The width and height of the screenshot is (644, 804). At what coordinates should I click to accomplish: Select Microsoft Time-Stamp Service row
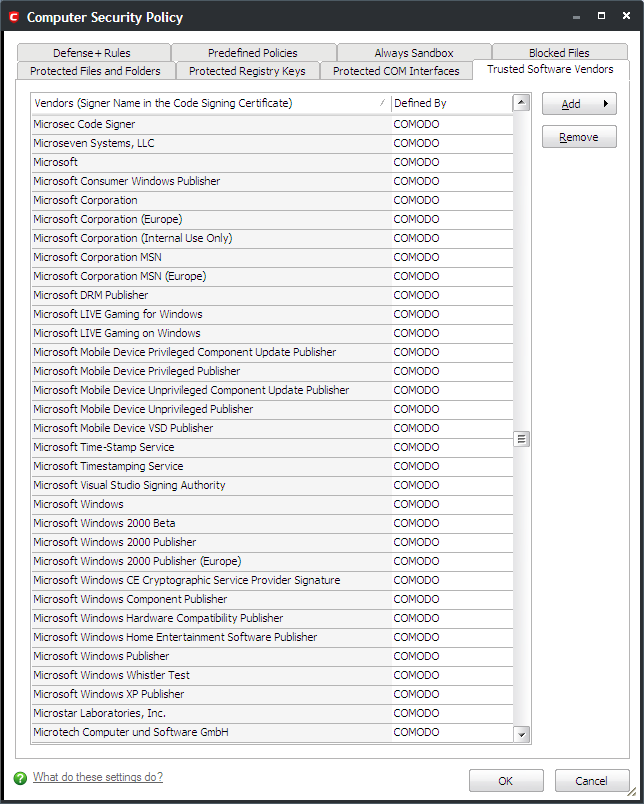click(272, 447)
